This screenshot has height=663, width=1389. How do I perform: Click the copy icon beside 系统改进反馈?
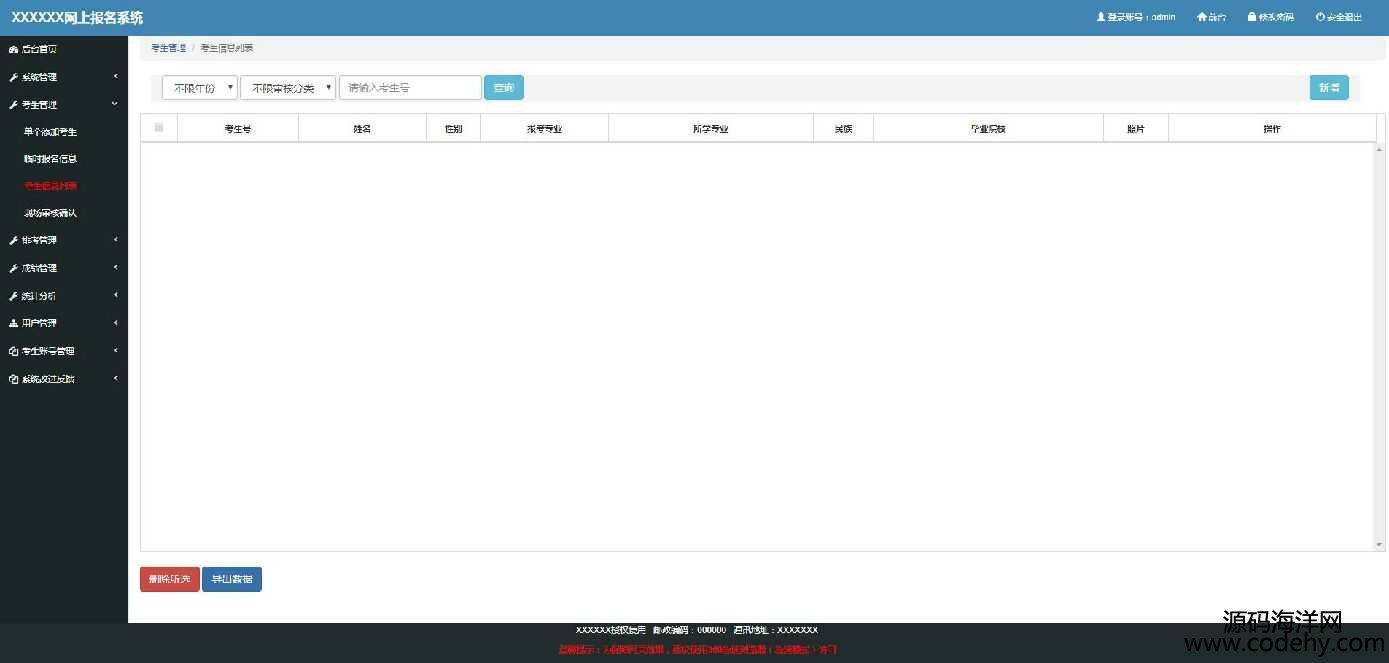(13, 379)
